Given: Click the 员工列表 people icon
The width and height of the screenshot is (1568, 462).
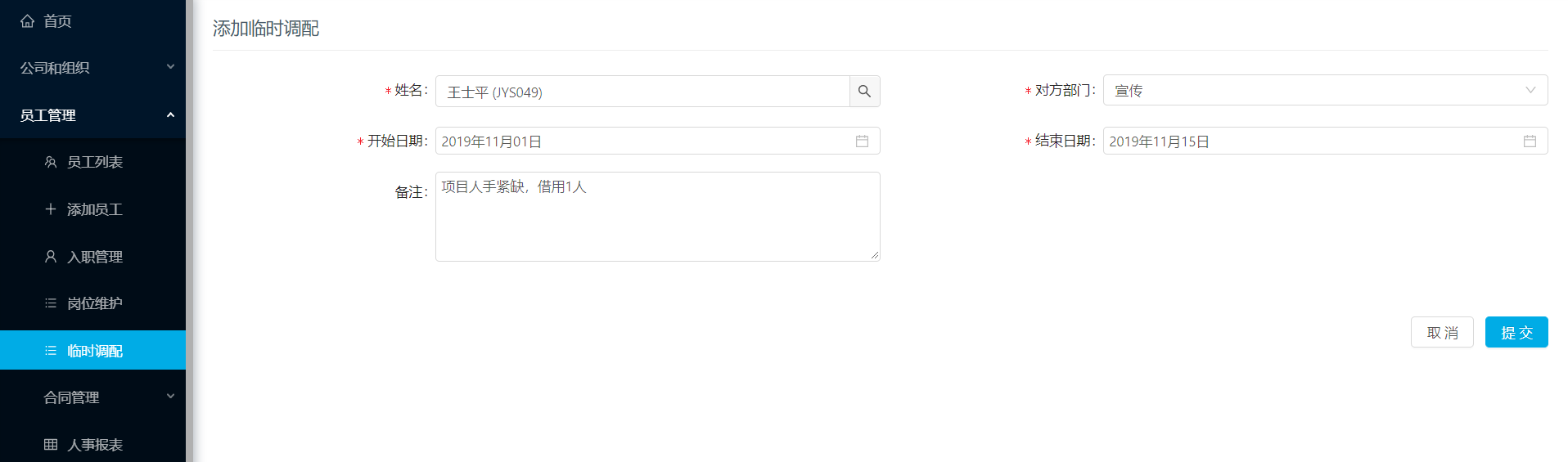Looking at the screenshot, I should 51,162.
